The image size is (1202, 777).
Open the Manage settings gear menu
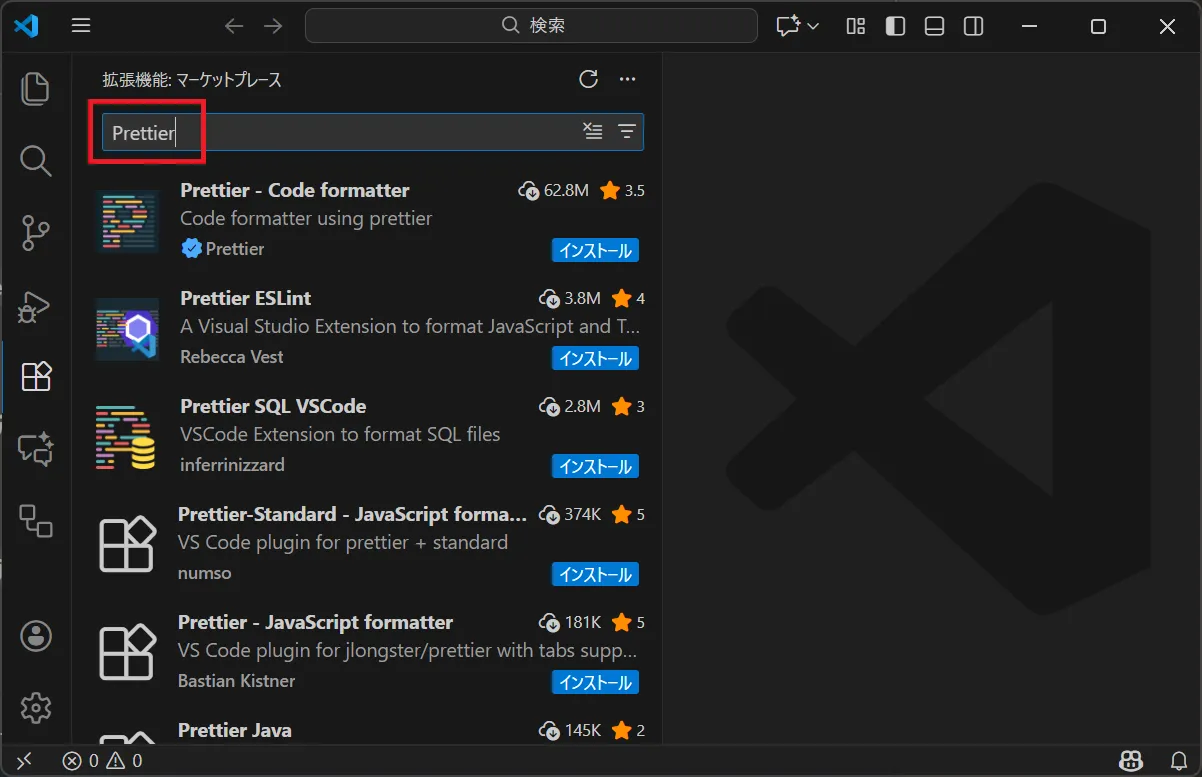pos(36,707)
